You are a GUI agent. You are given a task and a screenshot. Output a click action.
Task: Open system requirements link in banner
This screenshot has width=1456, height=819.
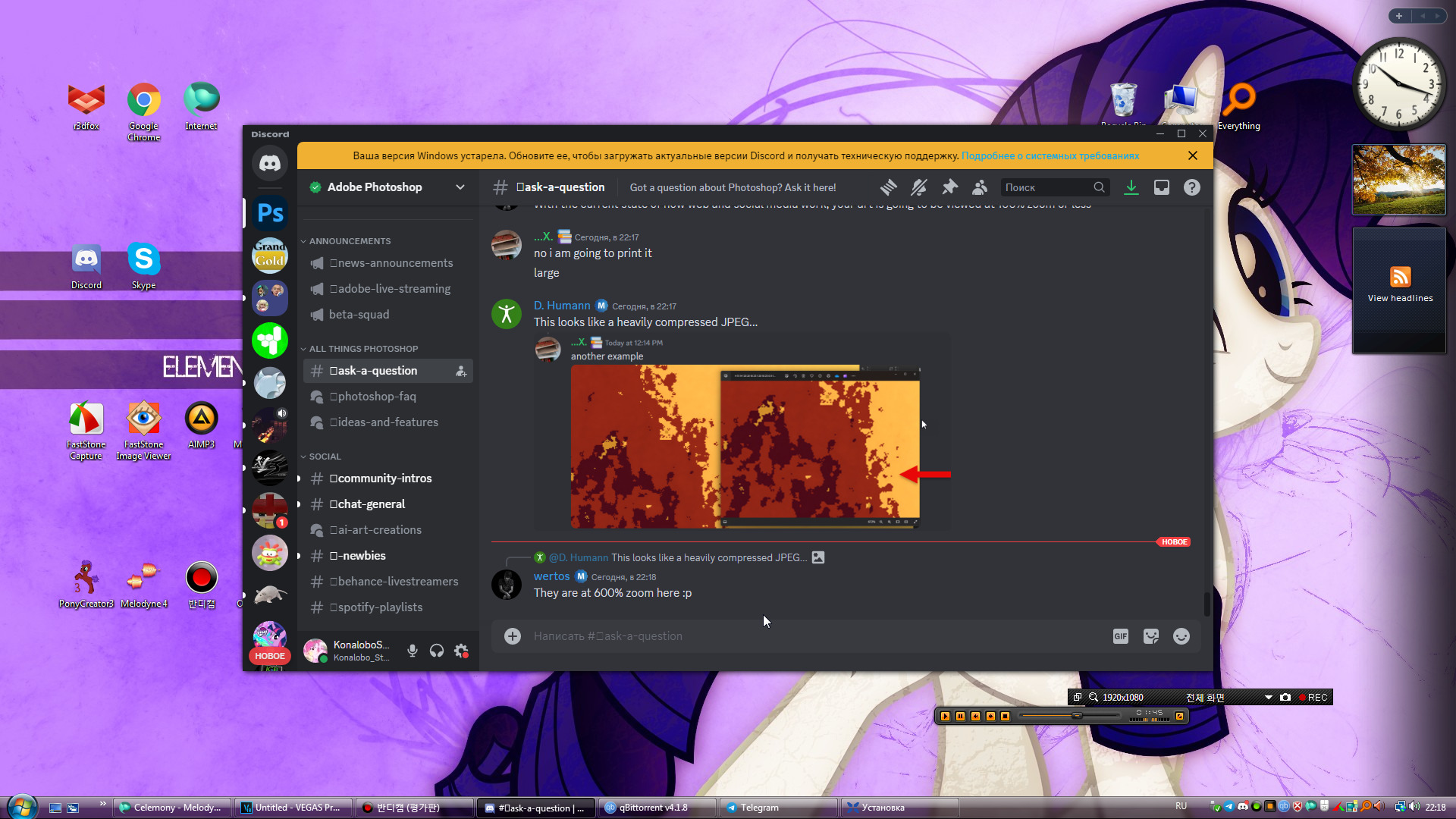[x=1050, y=155]
